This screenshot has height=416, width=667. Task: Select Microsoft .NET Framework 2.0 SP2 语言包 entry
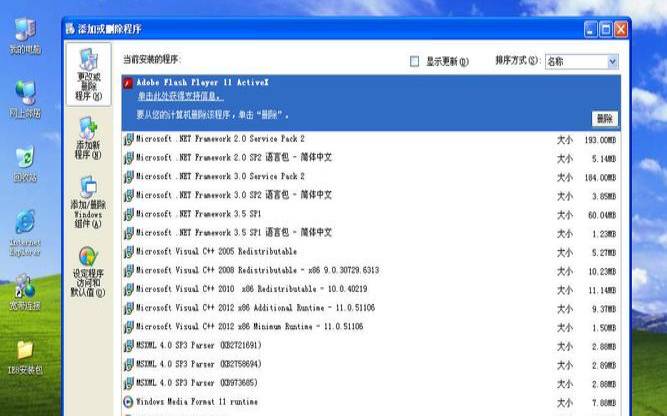pos(371,158)
